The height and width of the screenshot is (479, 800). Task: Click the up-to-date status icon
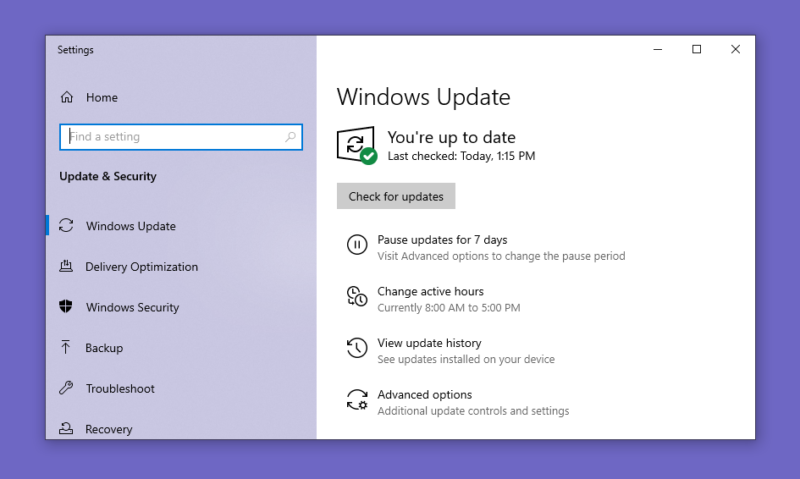coord(357,146)
